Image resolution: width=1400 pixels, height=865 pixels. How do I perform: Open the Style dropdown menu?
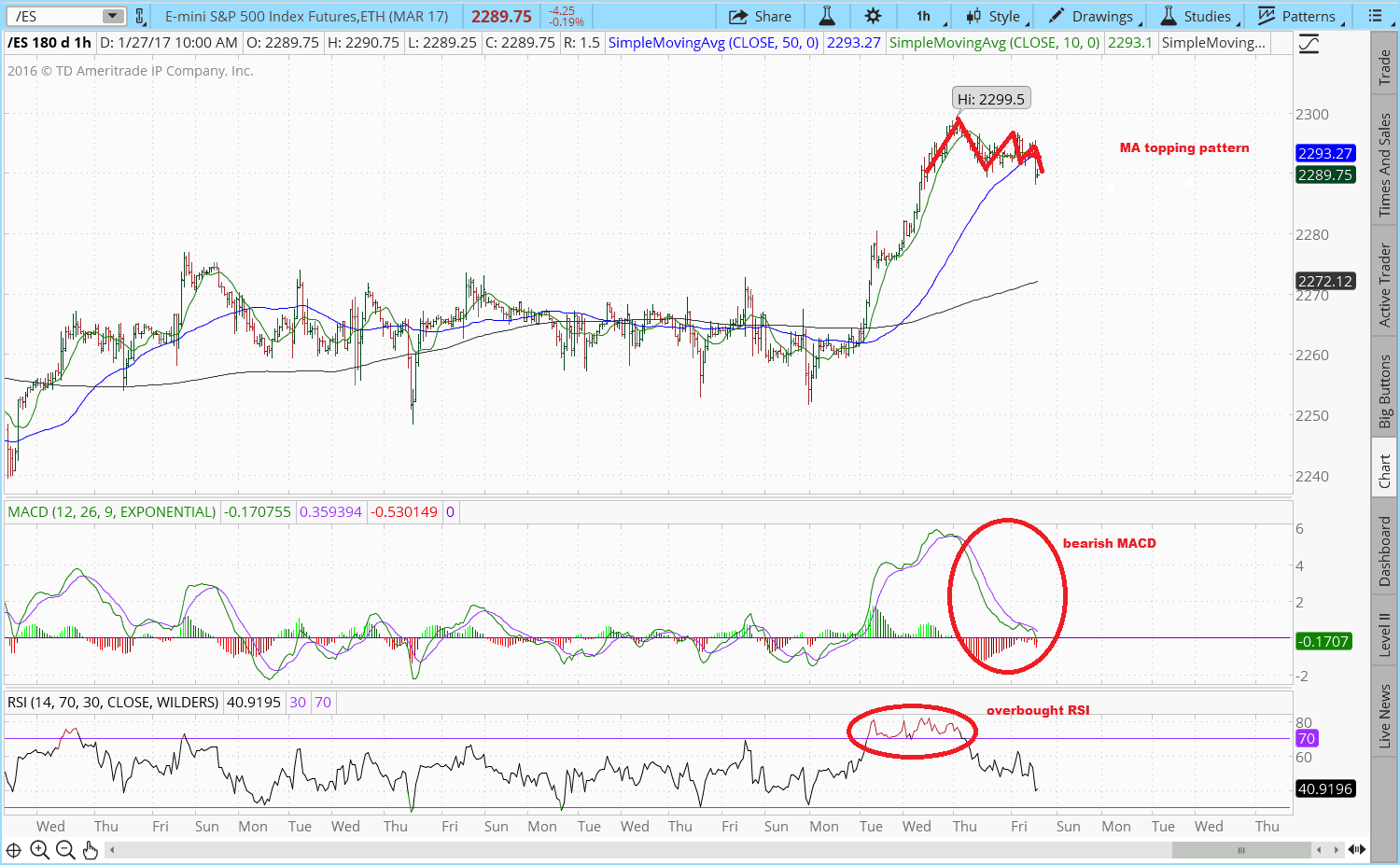coord(997,16)
